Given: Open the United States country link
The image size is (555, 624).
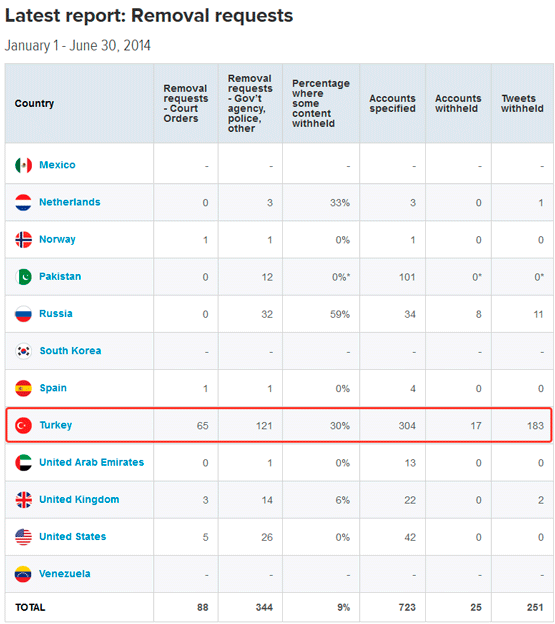Looking at the screenshot, I should tap(73, 536).
